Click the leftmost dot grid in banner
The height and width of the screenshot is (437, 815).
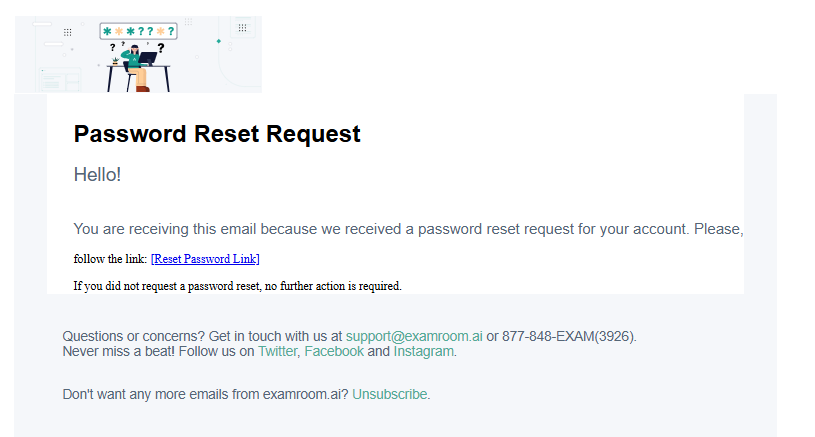(x=67, y=32)
